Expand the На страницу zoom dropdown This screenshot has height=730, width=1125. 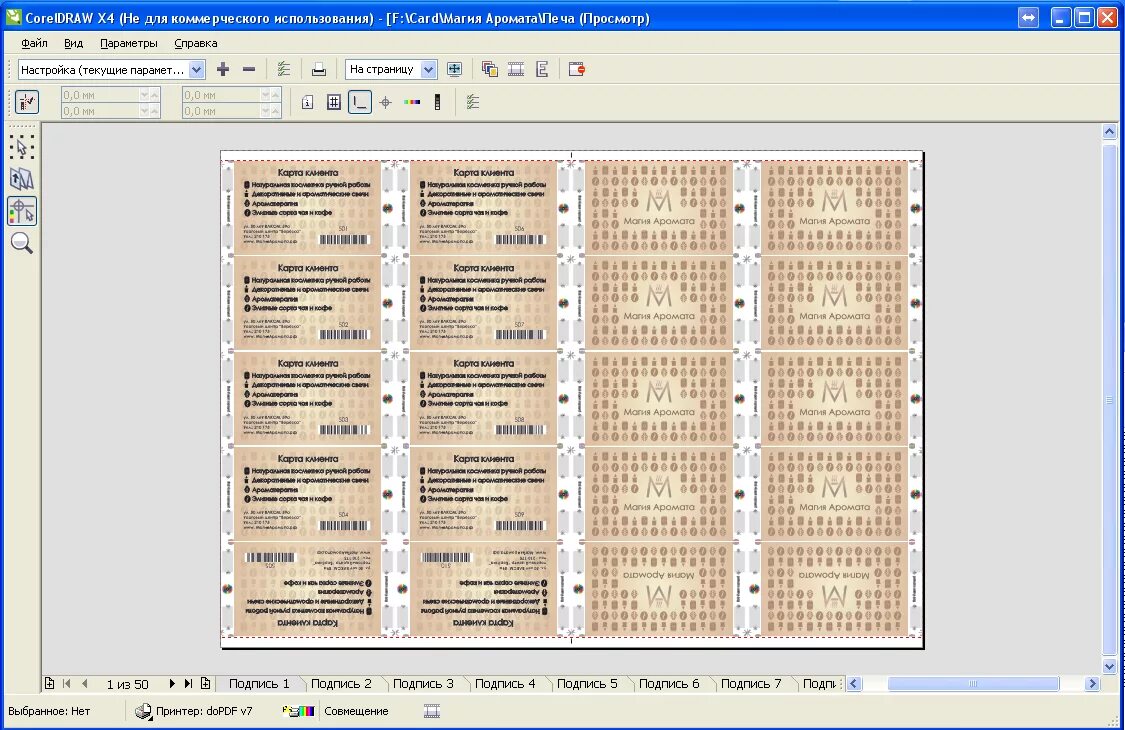click(429, 70)
